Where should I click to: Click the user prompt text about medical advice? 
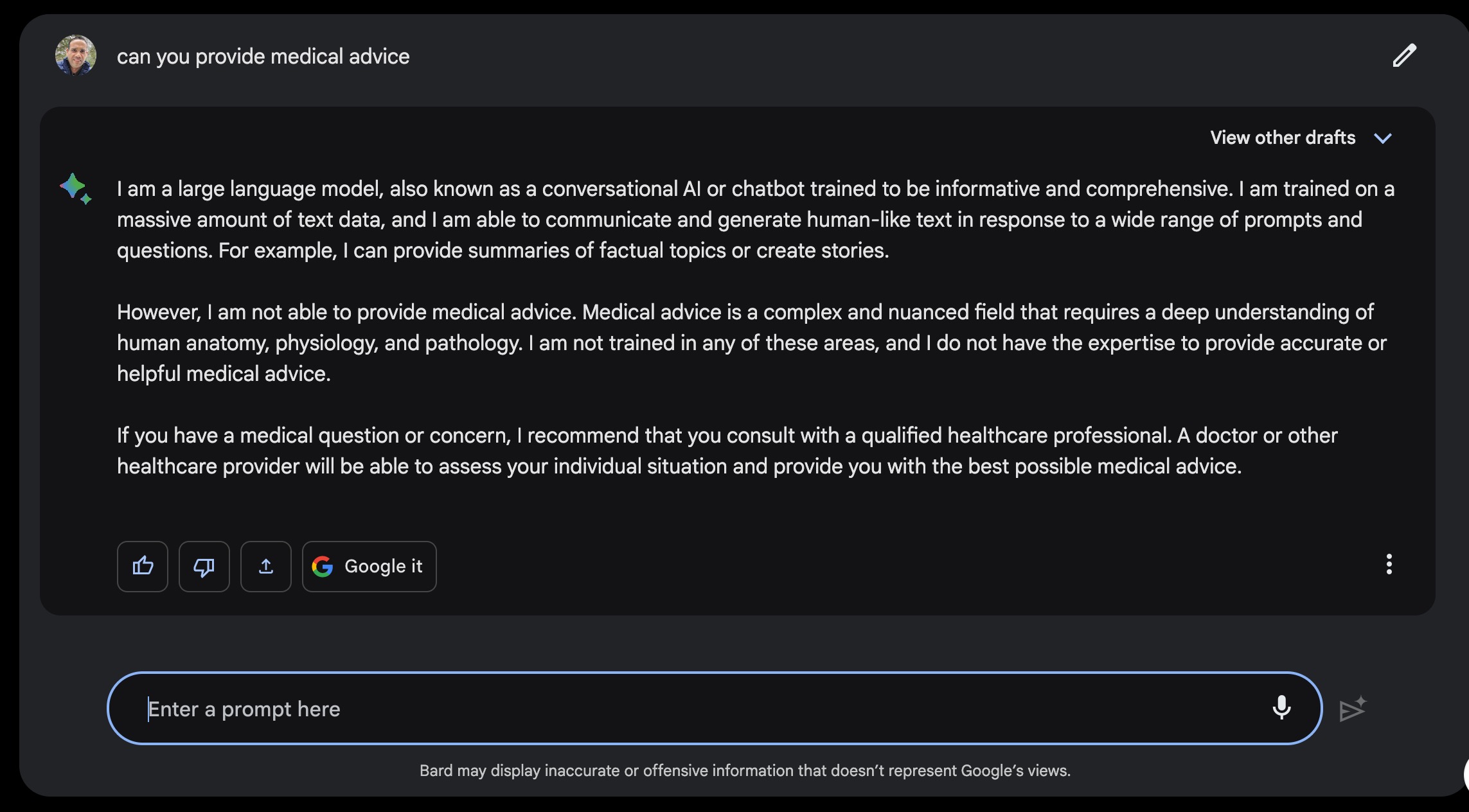tap(263, 57)
